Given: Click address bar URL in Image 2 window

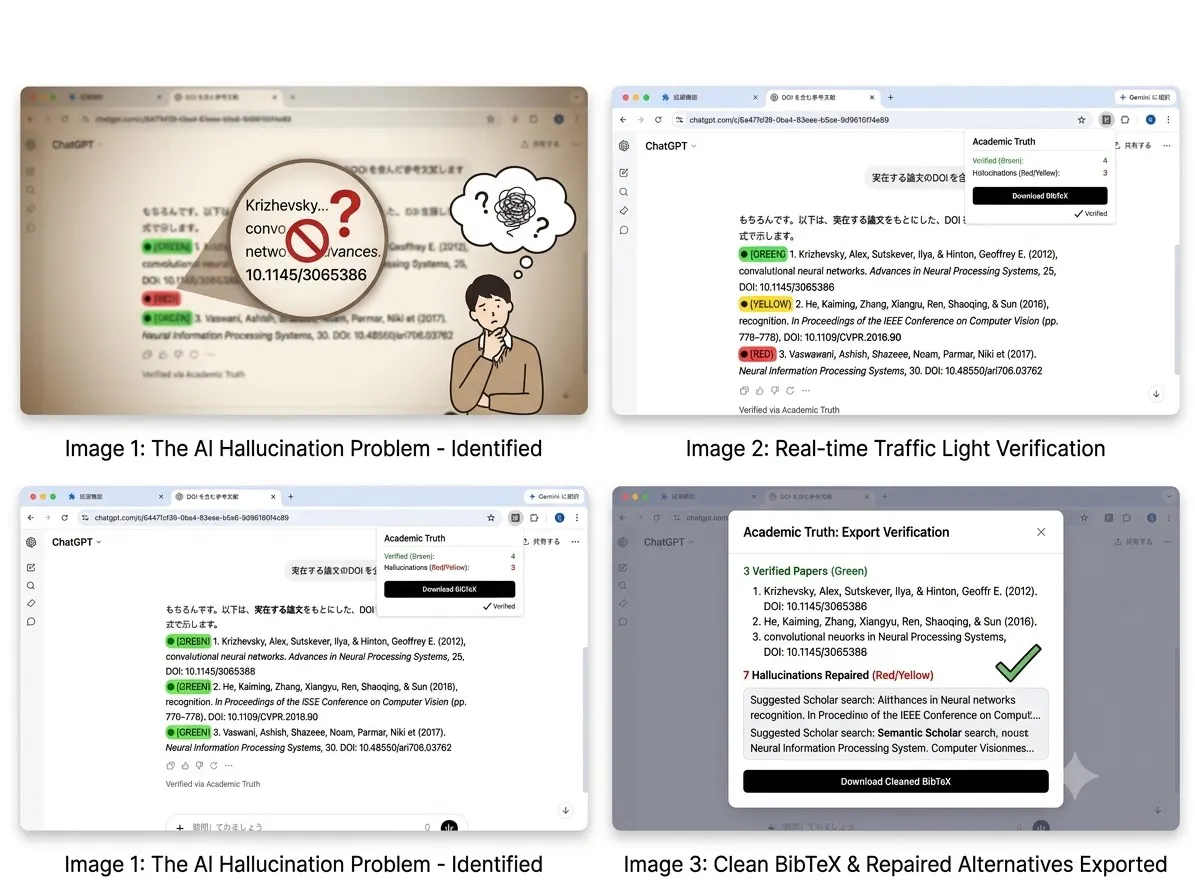Looking at the screenshot, I should click(x=789, y=120).
